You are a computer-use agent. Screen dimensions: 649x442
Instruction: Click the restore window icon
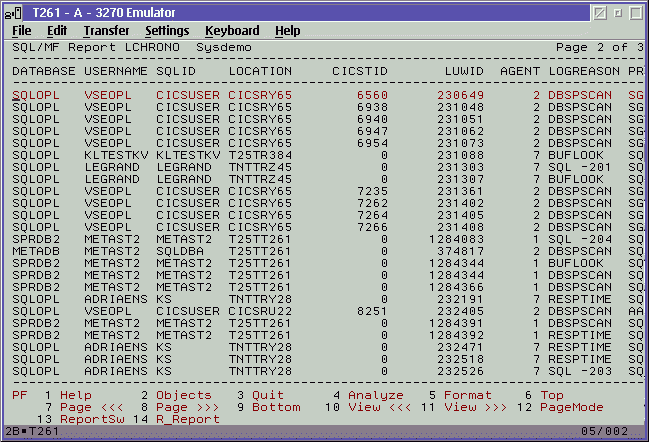pos(618,13)
